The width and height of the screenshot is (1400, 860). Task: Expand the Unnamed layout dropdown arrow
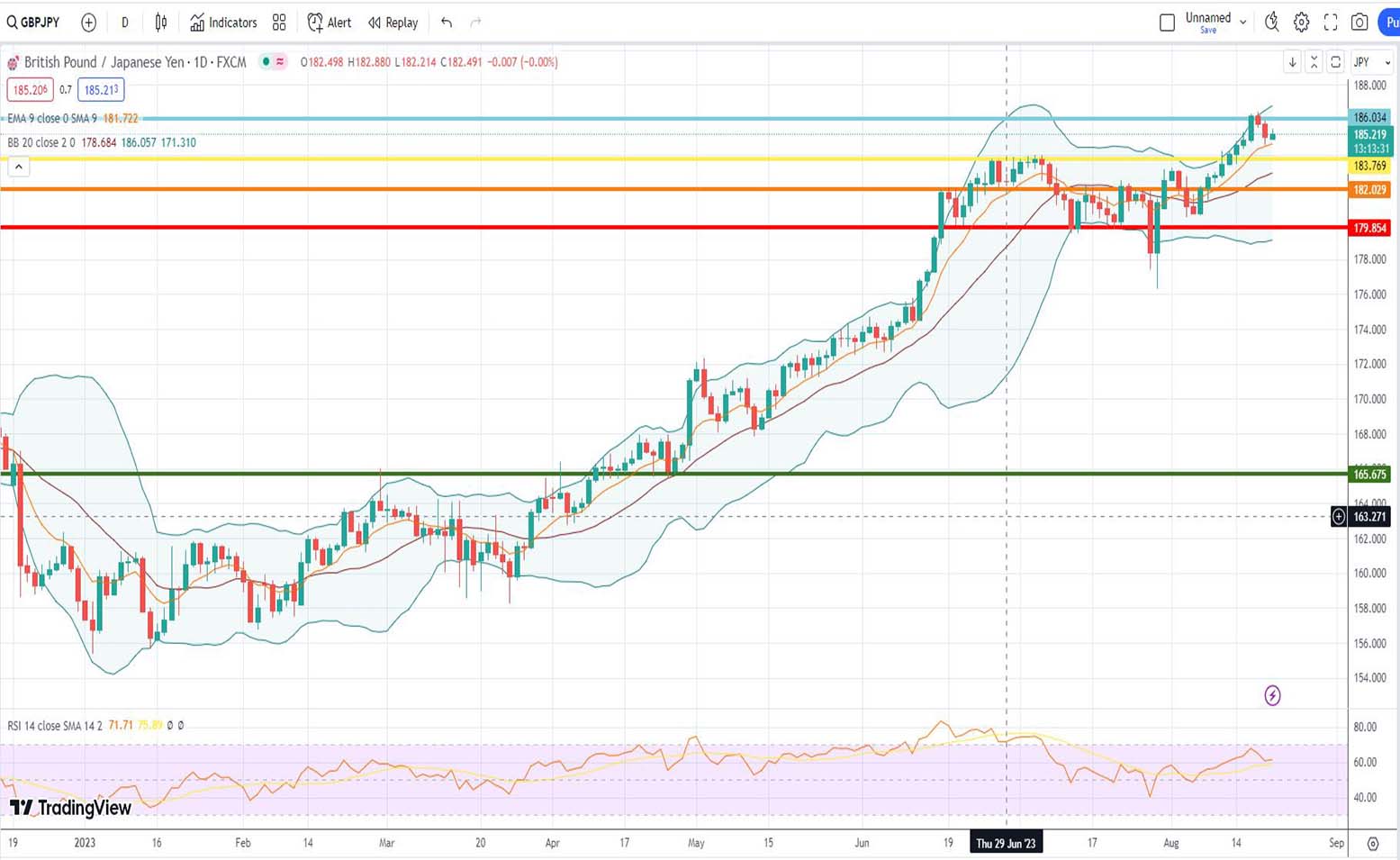coord(1243,22)
